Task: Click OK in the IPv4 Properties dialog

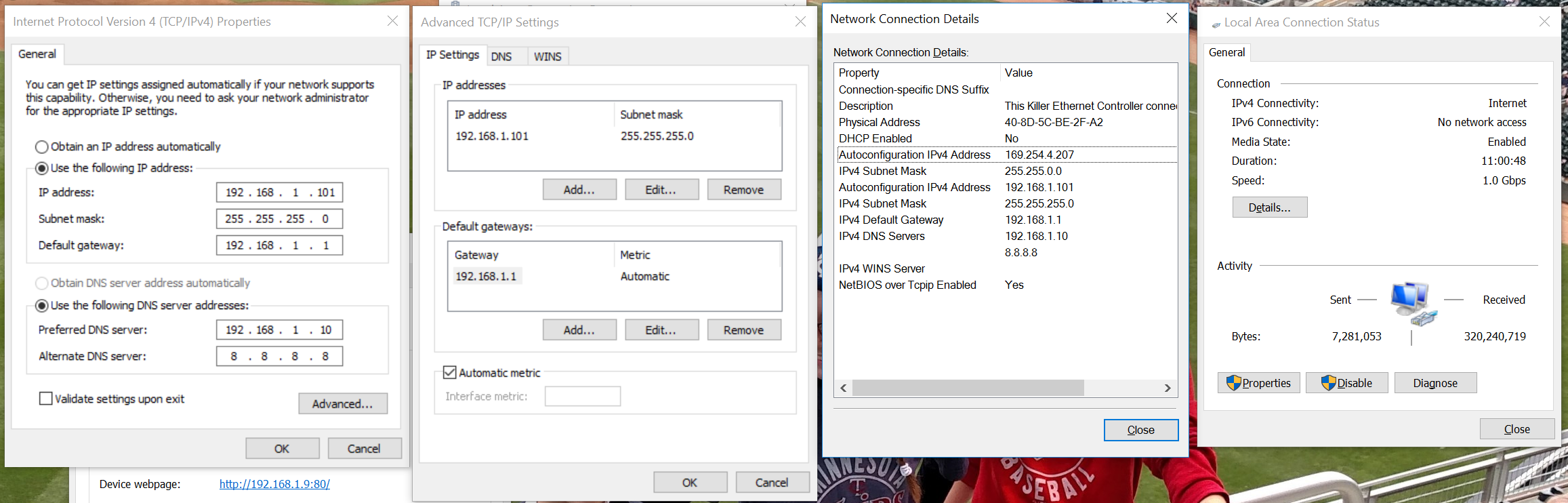Action: click(x=283, y=449)
